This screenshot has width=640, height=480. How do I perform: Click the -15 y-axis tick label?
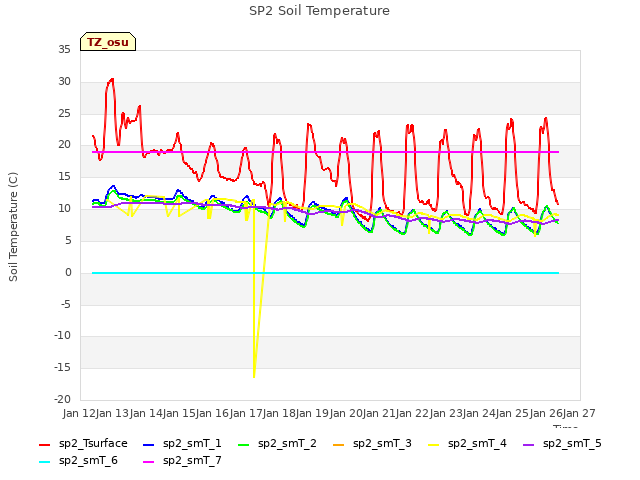click(x=62, y=367)
